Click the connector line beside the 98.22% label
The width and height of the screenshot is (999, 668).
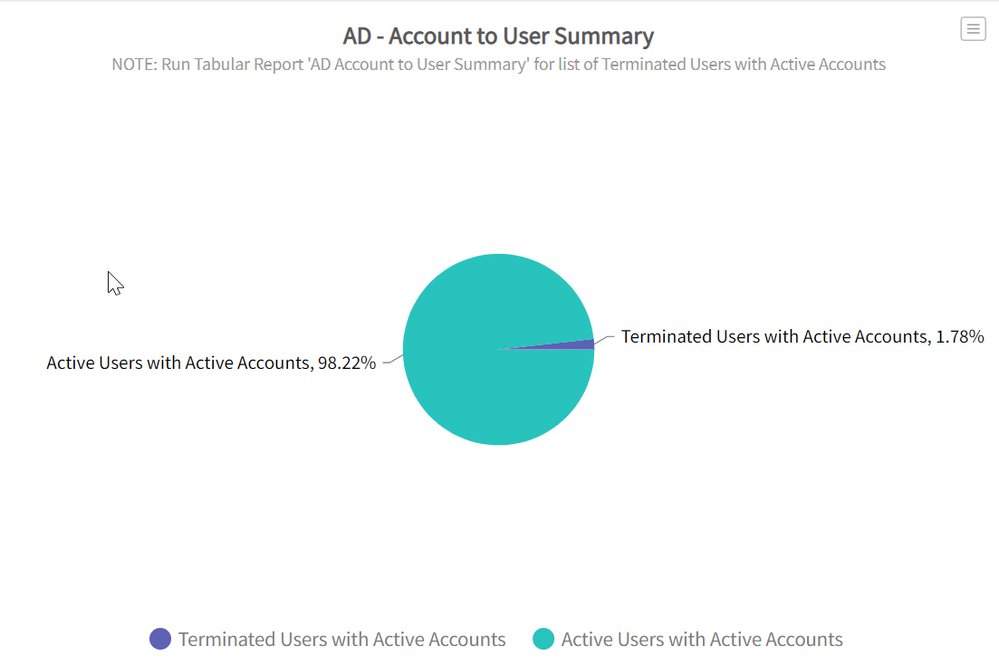[392, 358]
